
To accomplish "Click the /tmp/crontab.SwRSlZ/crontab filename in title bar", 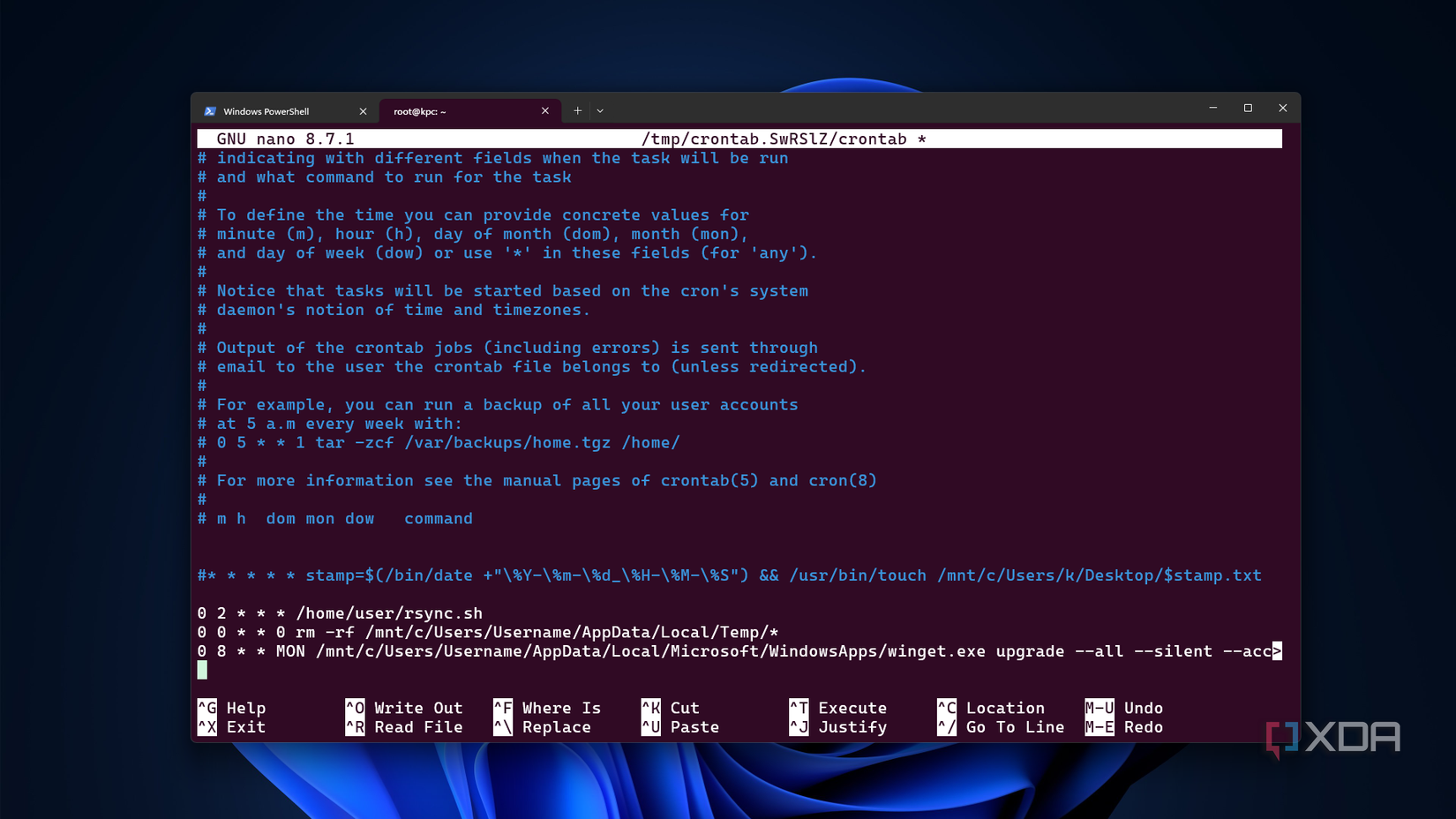I will tap(774, 139).
